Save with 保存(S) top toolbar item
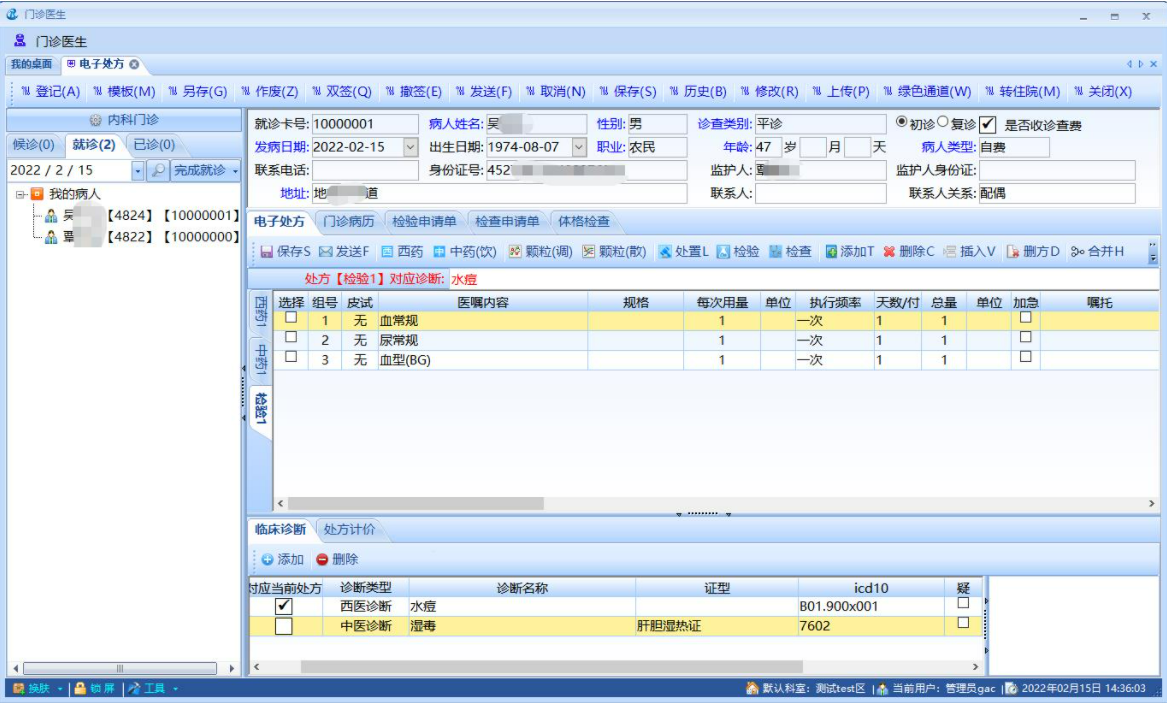This screenshot has width=1167, height=703. coord(628,92)
